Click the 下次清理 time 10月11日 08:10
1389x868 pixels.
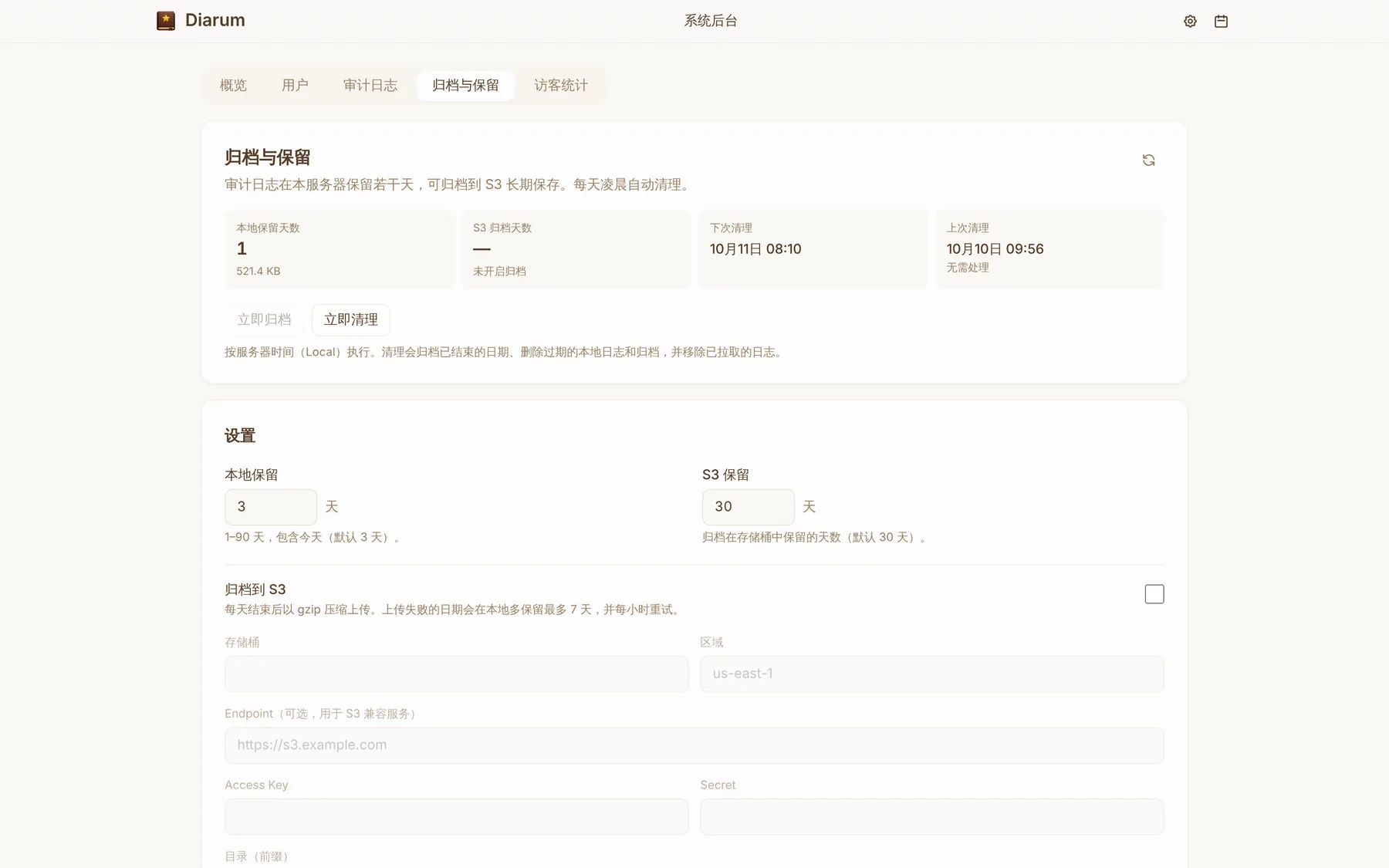755,248
